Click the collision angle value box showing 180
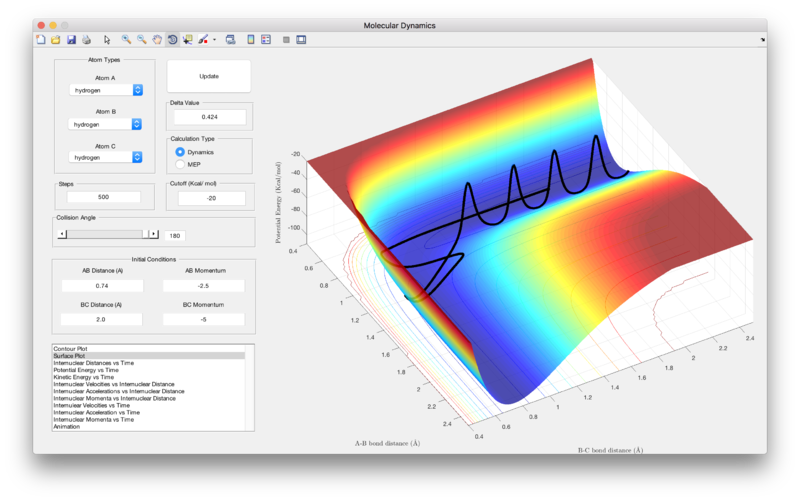 [174, 236]
